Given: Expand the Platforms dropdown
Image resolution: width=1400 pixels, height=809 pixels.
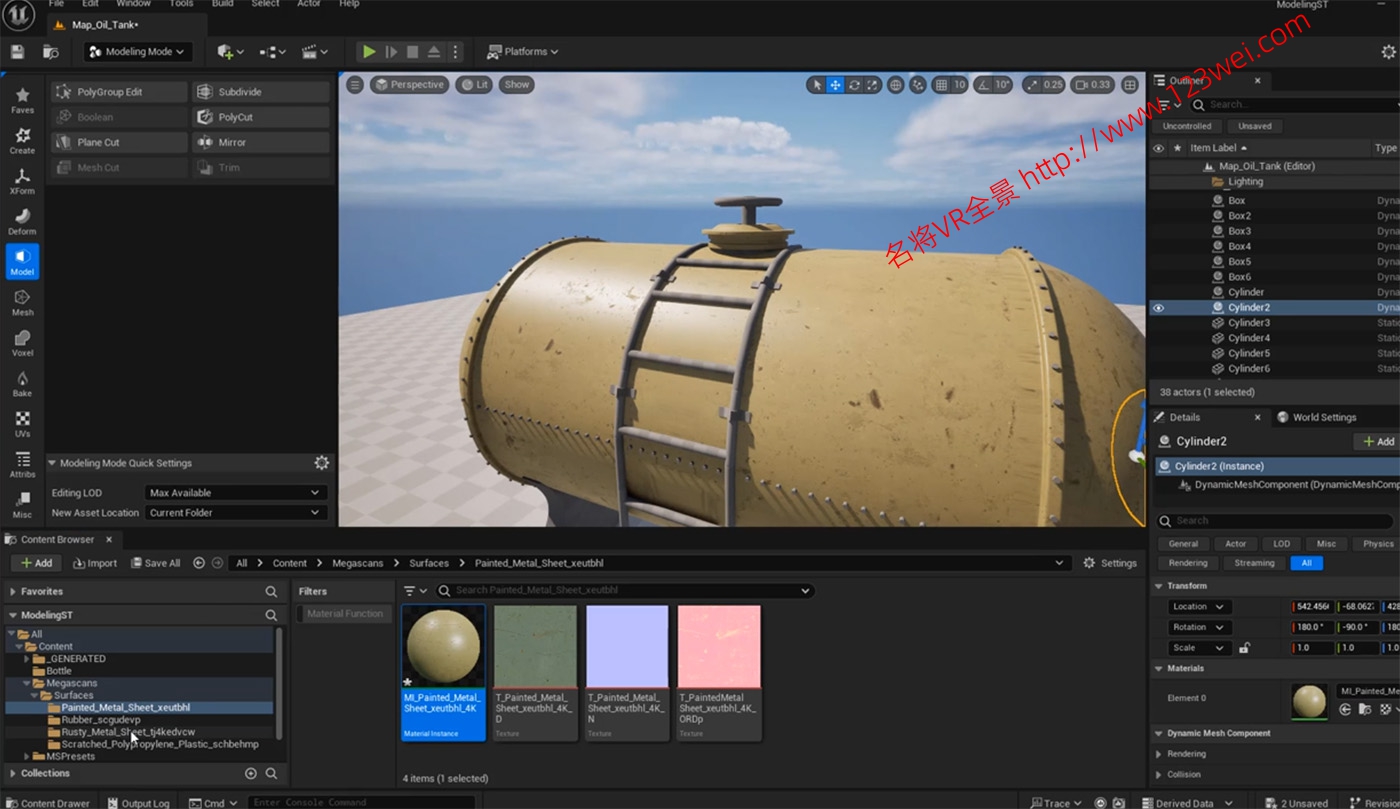Looking at the screenshot, I should tap(522, 52).
